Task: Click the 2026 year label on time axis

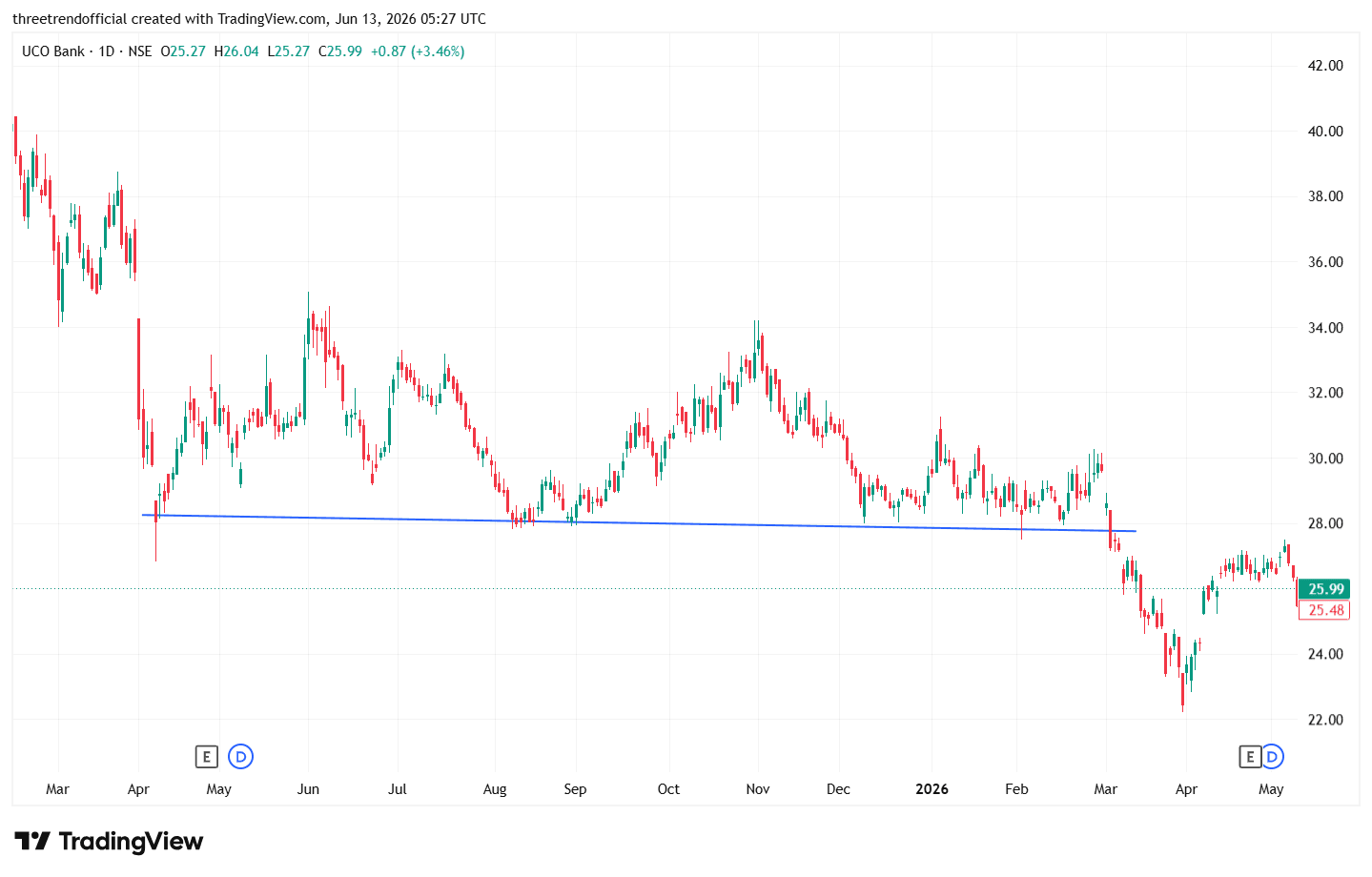Action: click(x=932, y=789)
